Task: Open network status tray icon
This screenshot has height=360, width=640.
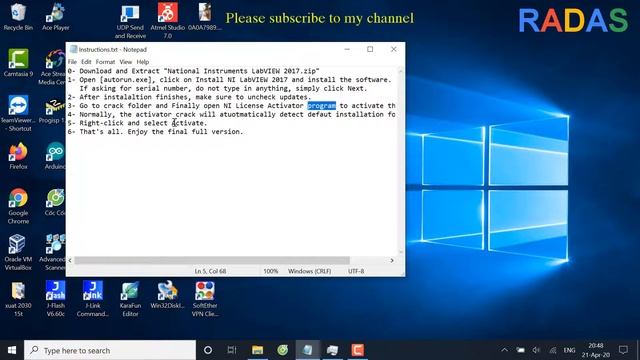Action: point(552,350)
